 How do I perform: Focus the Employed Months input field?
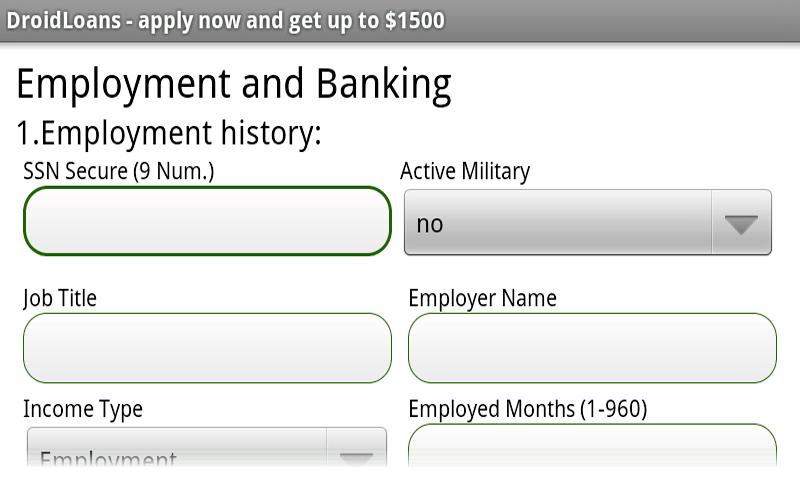[x=592, y=446]
